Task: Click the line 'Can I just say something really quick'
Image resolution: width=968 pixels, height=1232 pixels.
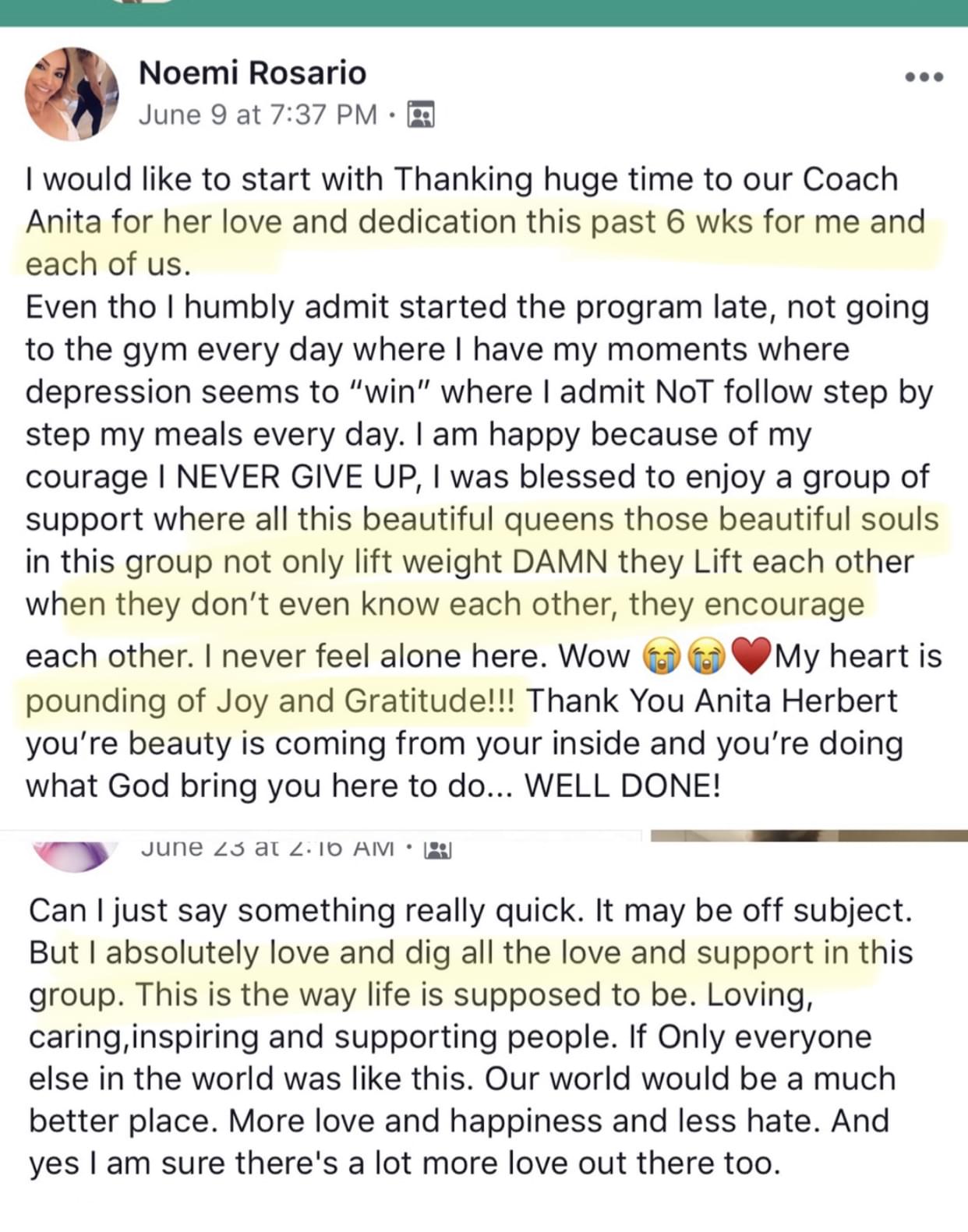Action: pyautogui.click(x=470, y=910)
